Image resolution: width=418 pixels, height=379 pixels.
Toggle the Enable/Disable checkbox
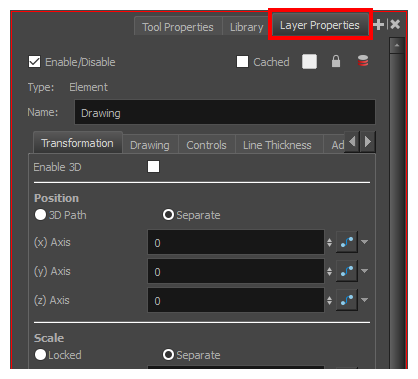coord(34,62)
